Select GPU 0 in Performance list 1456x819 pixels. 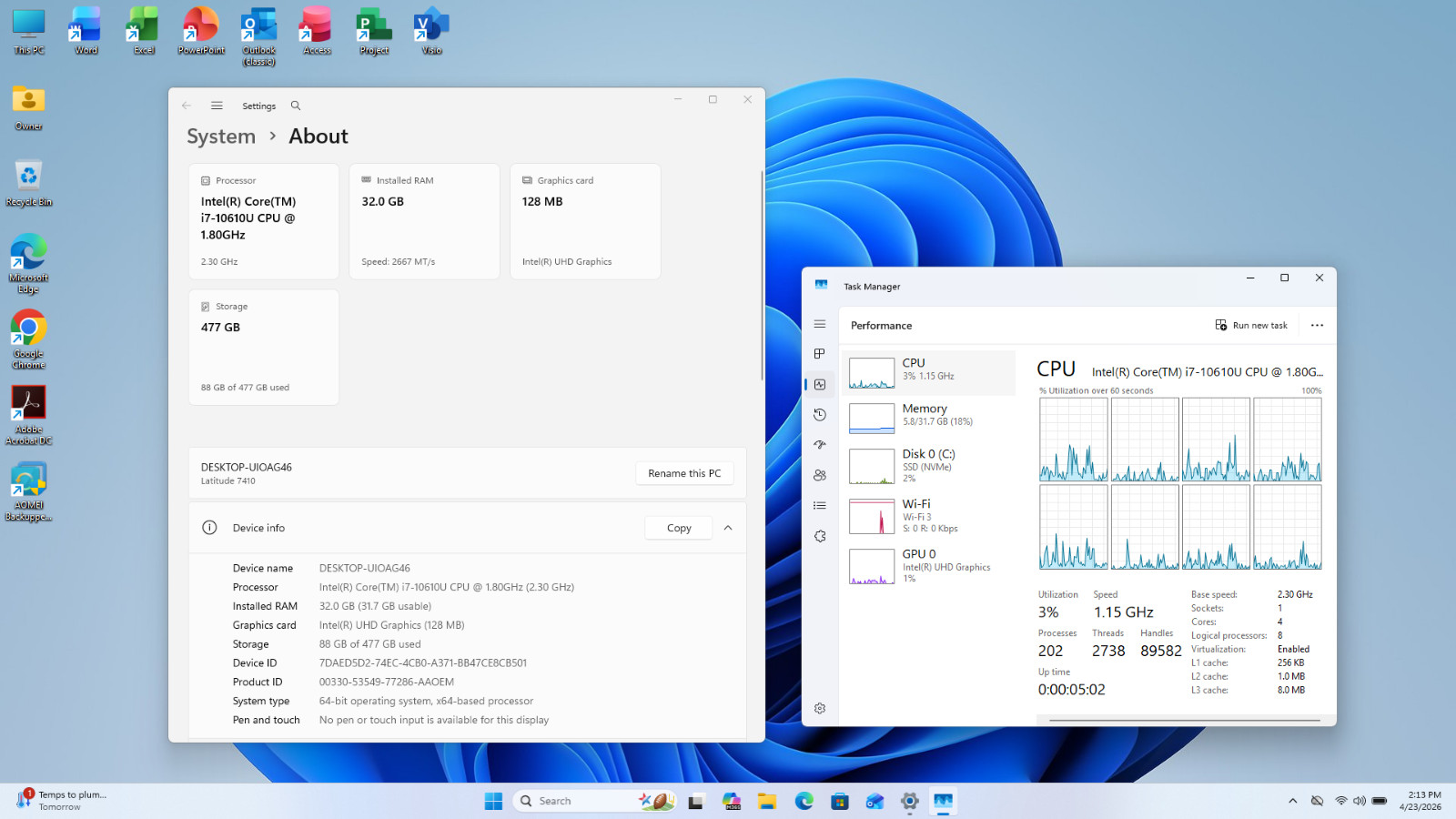coord(929,566)
